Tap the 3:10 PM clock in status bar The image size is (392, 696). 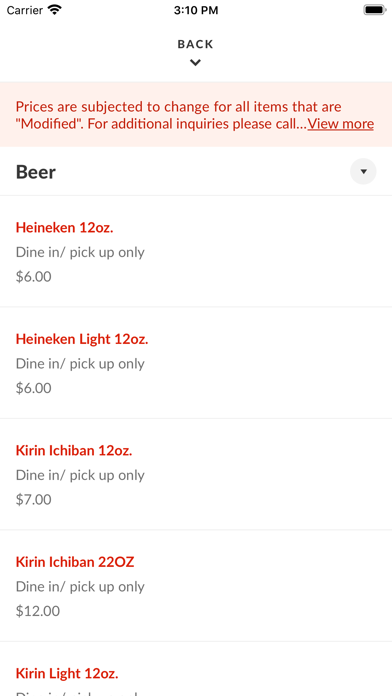[x=196, y=10]
